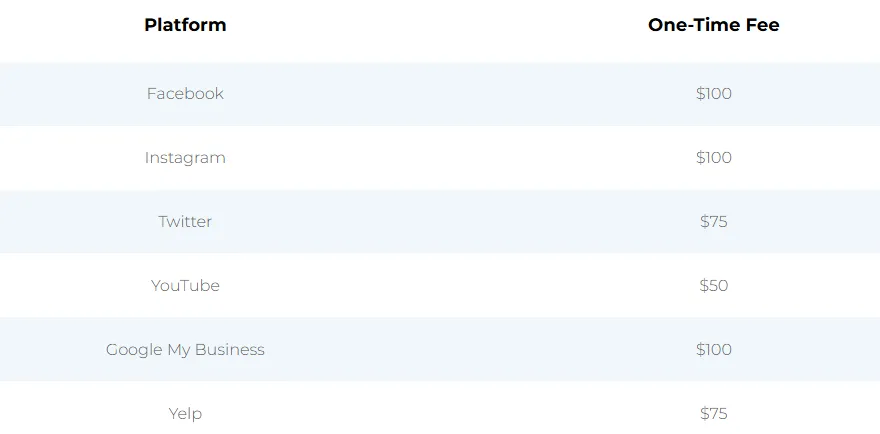Click the $100 fee for Google My Business
This screenshot has height=434, width=880.
coord(713,349)
